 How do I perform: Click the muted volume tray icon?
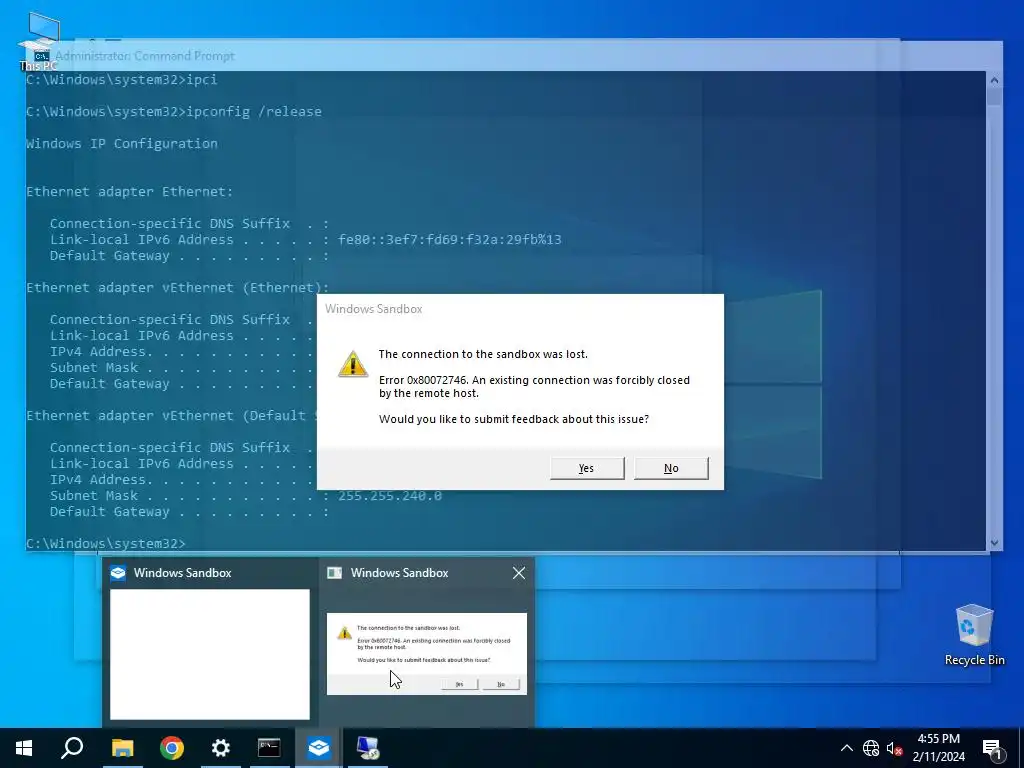click(894, 748)
